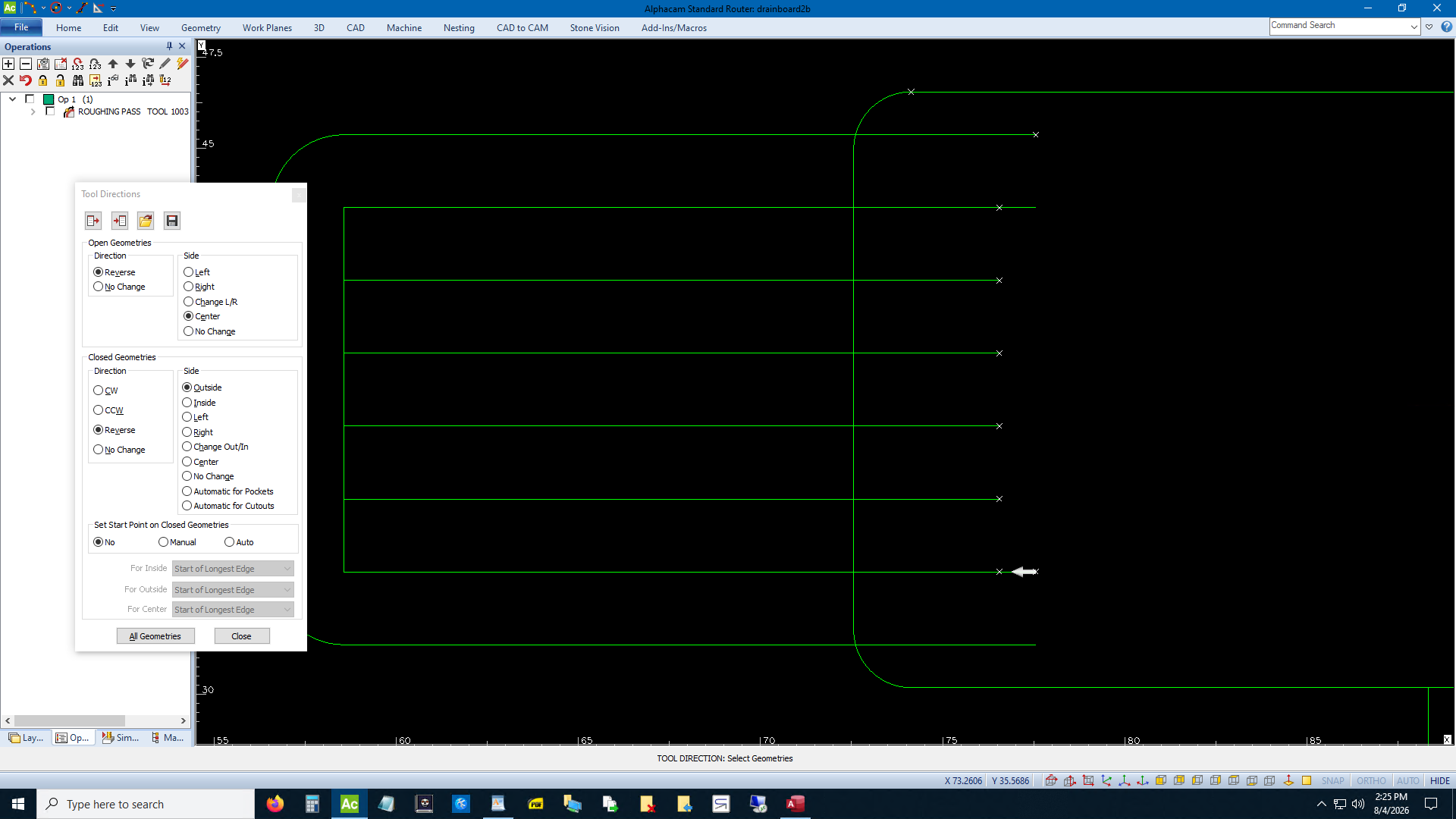This screenshot has width=1456, height=819.
Task: Click the open folder icon in Tool Directions
Action: click(x=146, y=221)
